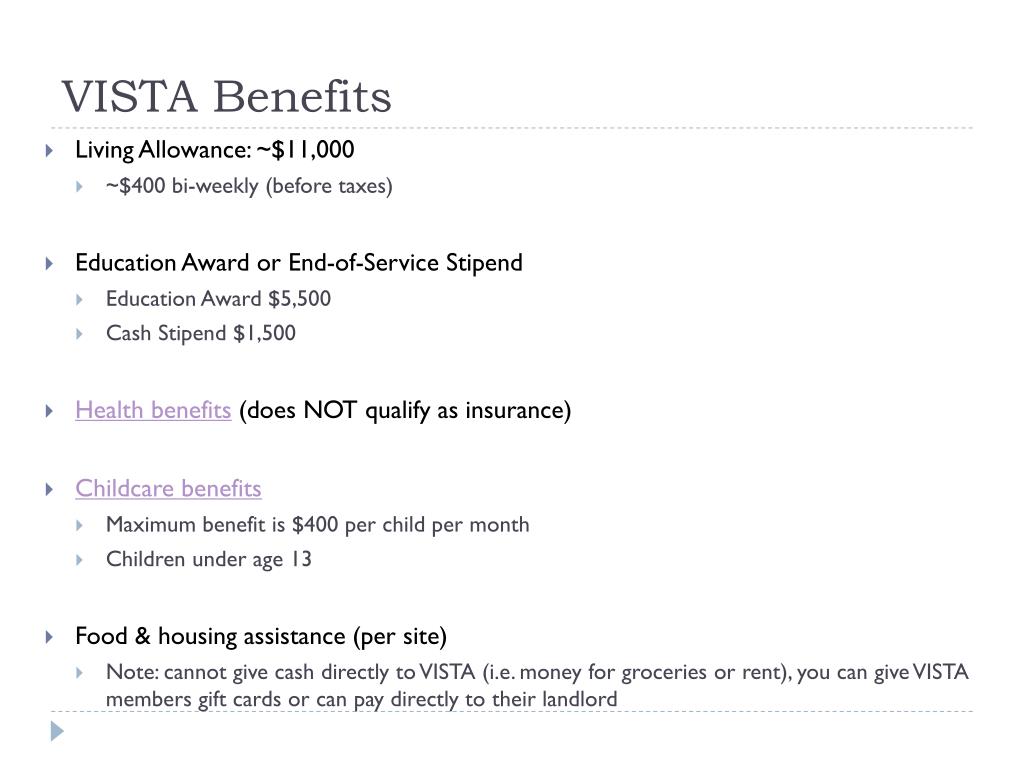Click the Living Allowance: ~$11,000 text
The height and width of the screenshot is (768, 1024).
214,150
